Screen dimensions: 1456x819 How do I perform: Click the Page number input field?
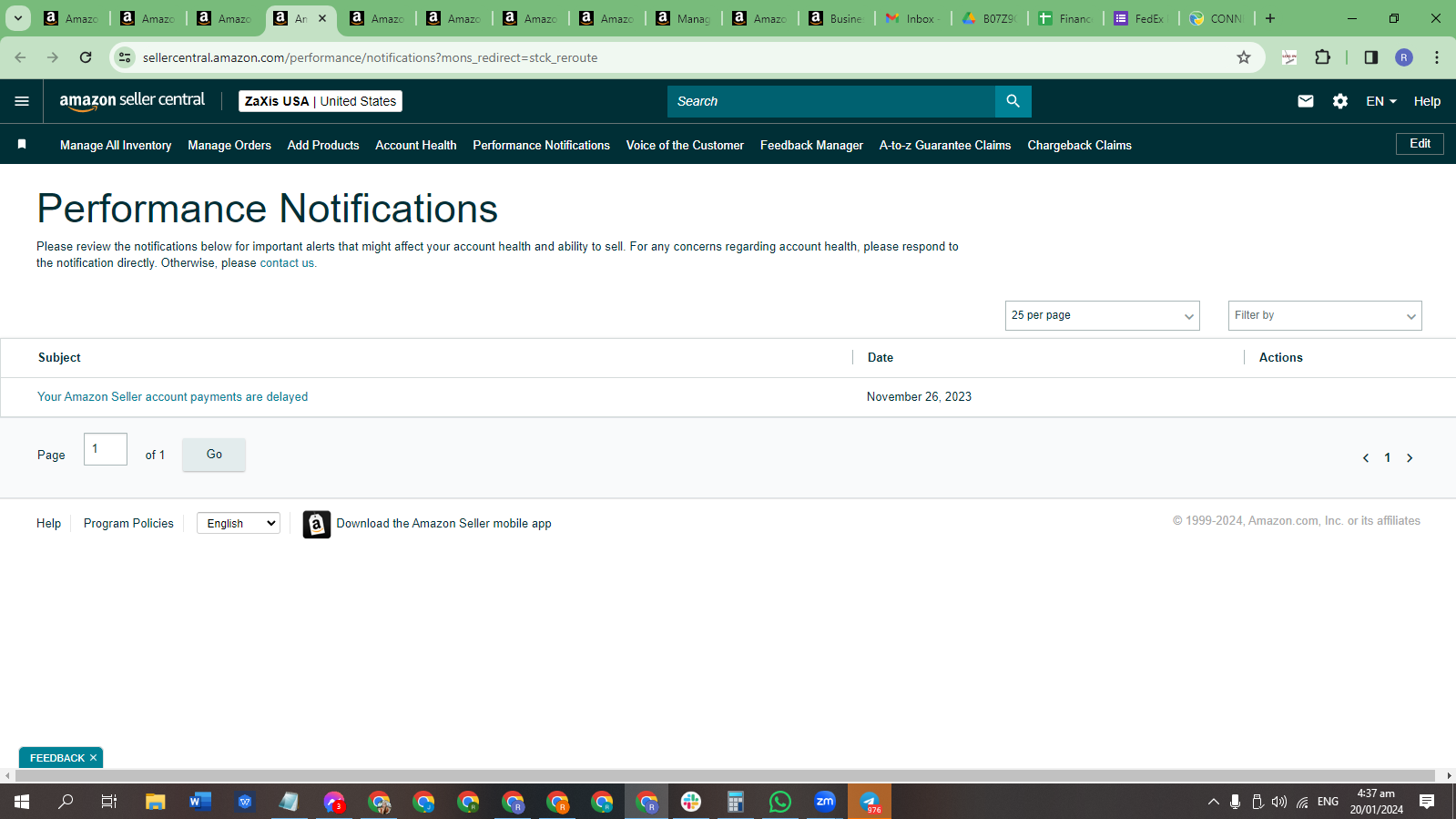tap(106, 449)
